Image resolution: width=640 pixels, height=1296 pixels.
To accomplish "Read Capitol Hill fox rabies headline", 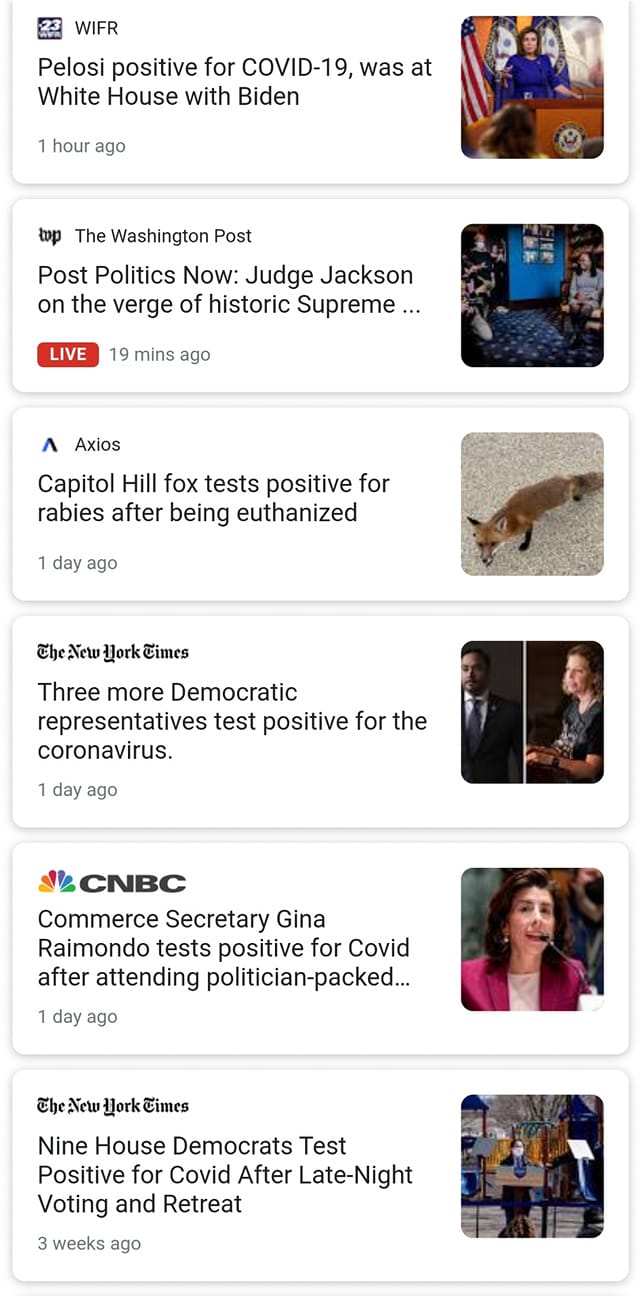I will point(213,498).
